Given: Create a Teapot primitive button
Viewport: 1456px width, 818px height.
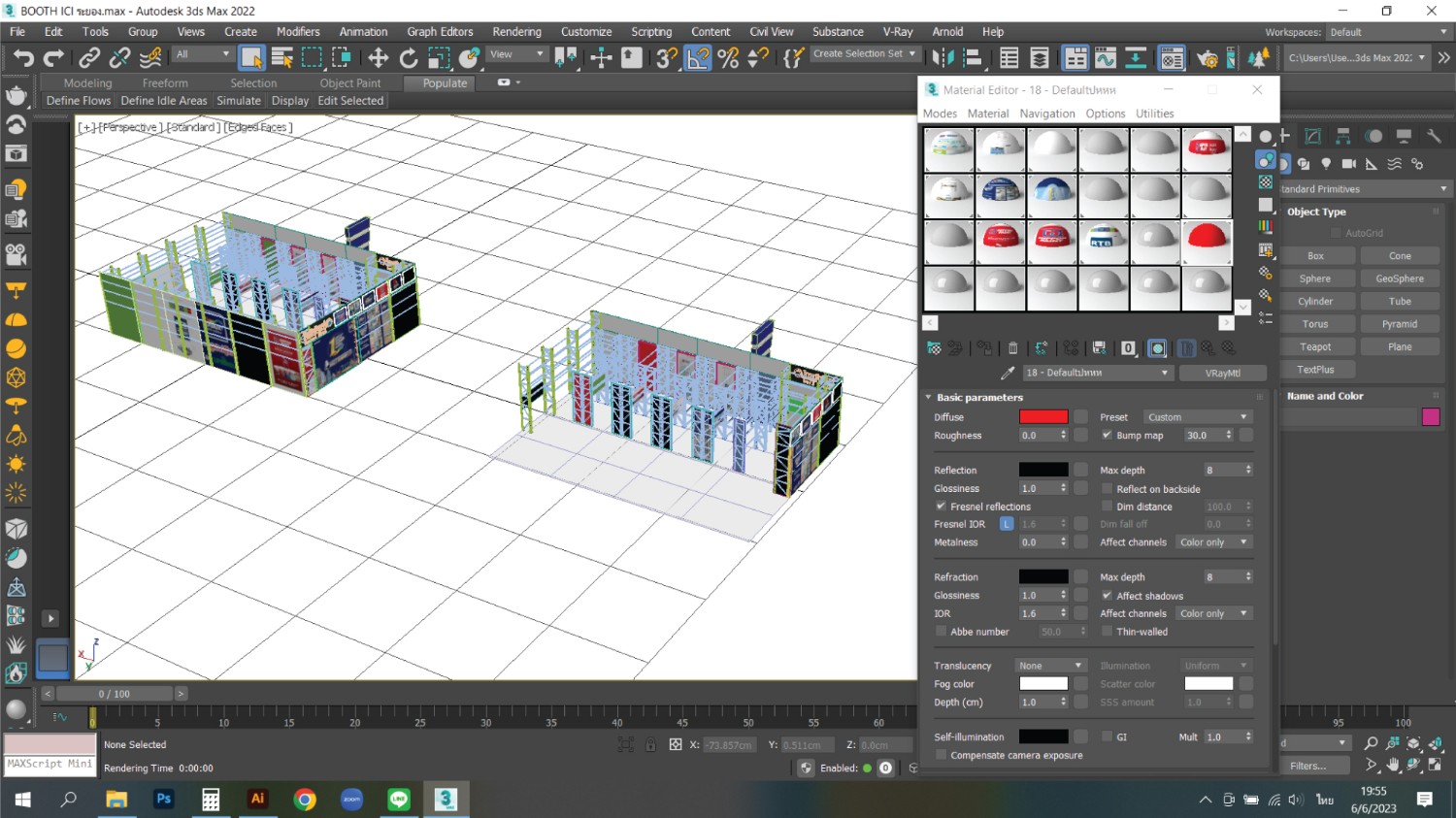Looking at the screenshot, I should 1315,346.
